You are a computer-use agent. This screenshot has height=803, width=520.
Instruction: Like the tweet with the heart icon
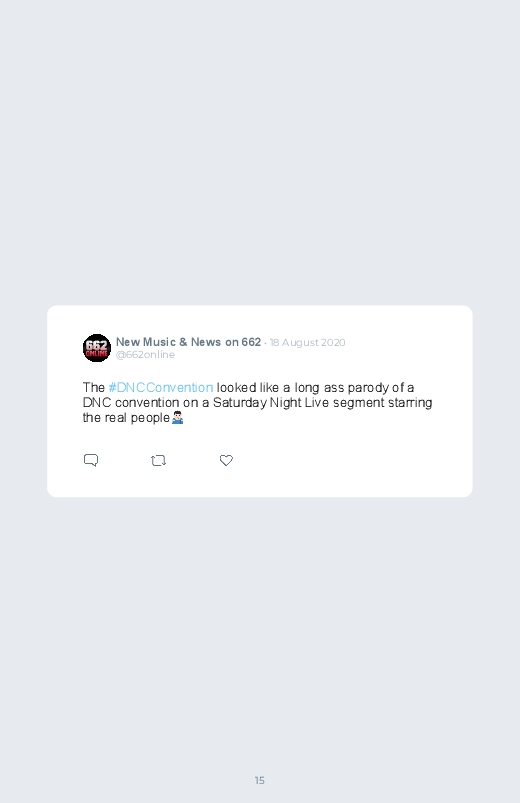[x=226, y=460]
